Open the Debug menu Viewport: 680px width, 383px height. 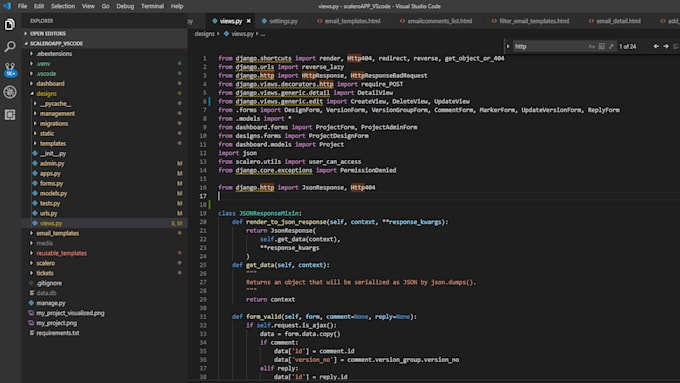point(125,6)
